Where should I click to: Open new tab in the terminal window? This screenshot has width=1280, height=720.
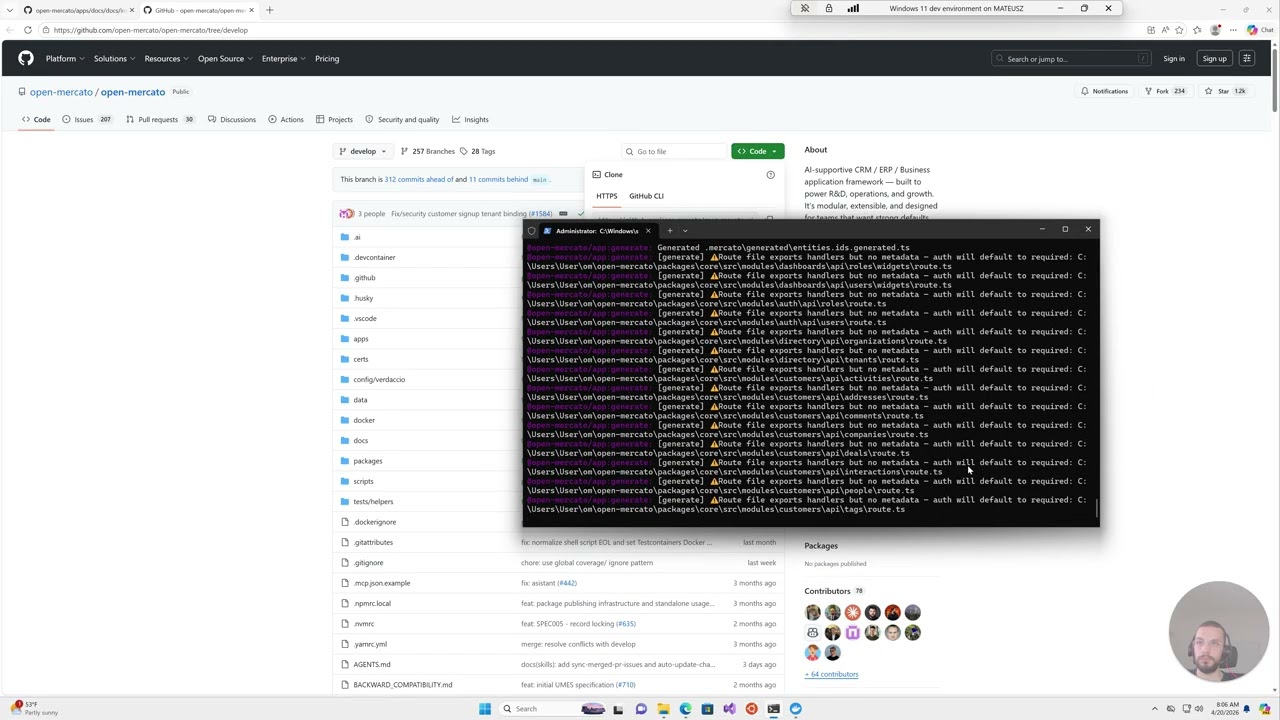670,231
